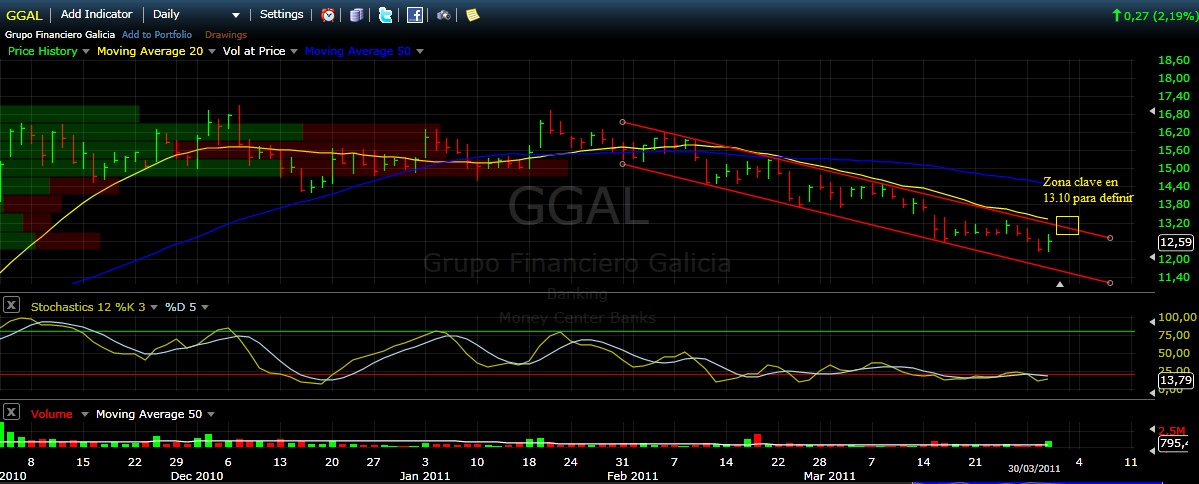Click the Mar 2011 axis label
This screenshot has height=484, width=1199.
(x=831, y=476)
